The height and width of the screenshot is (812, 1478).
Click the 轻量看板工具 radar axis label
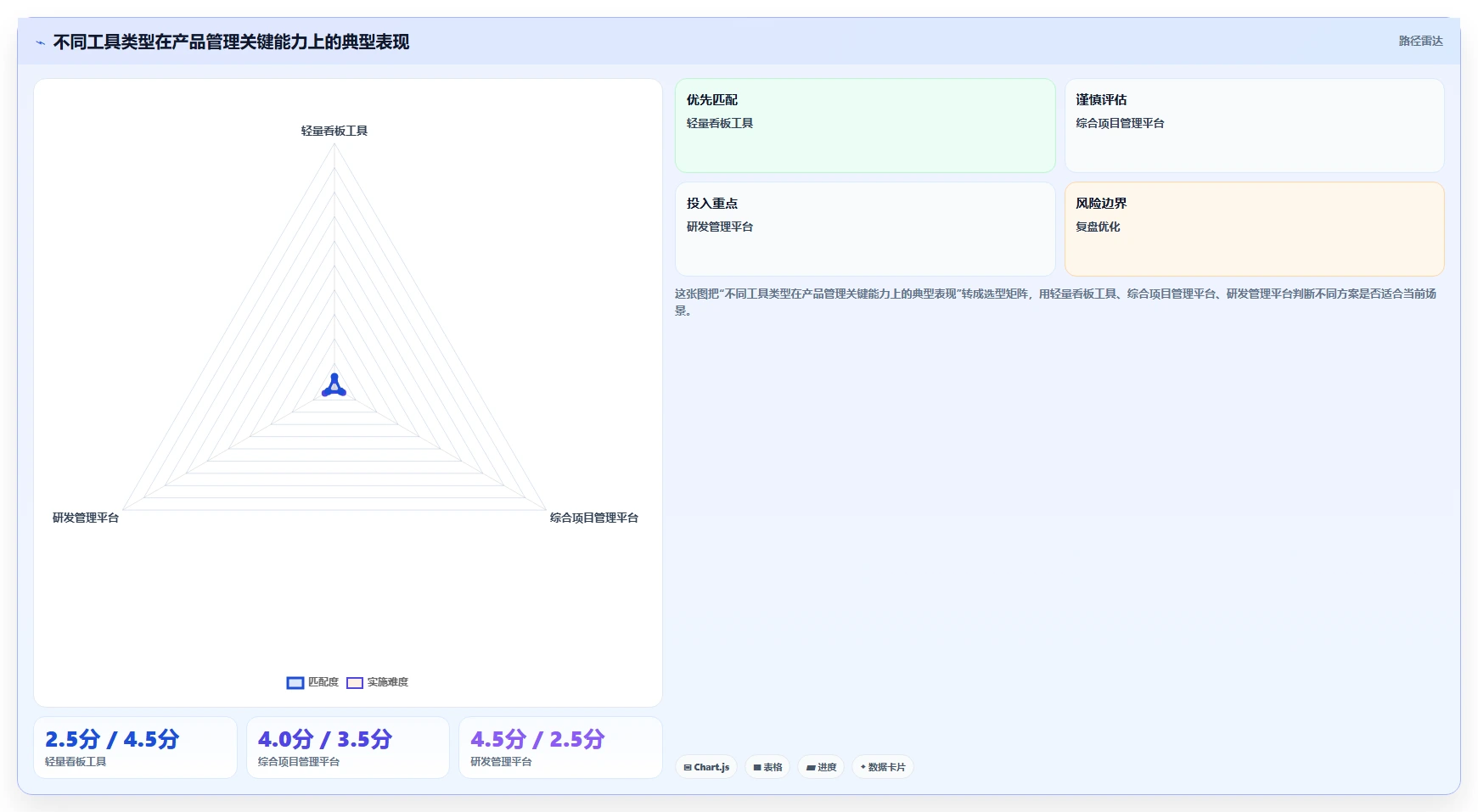(334, 131)
